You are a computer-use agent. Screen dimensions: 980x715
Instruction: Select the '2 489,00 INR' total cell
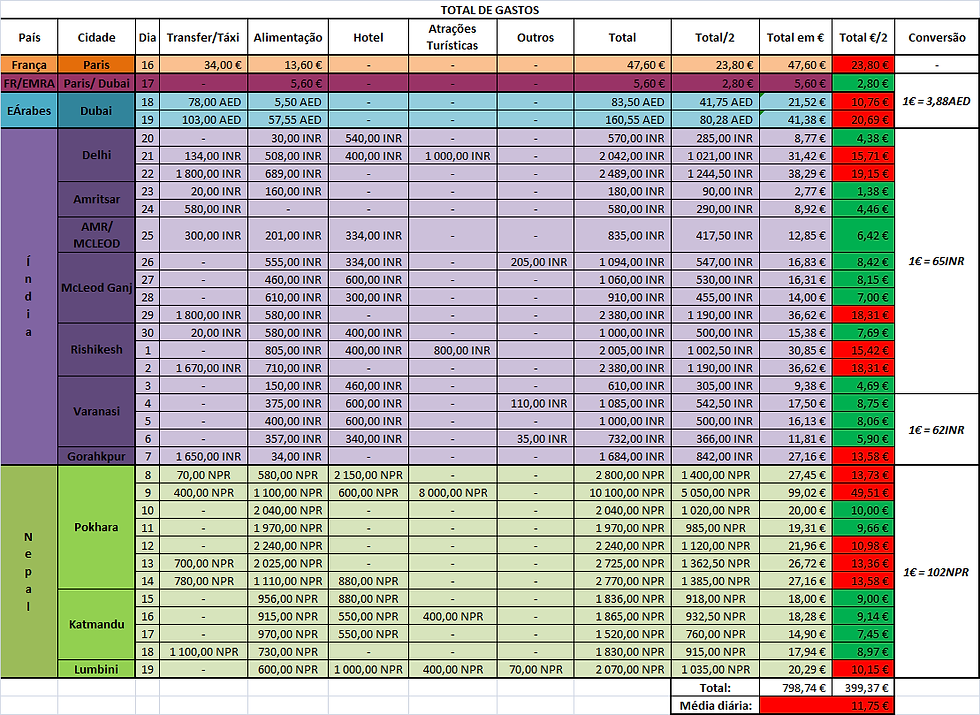pos(622,173)
